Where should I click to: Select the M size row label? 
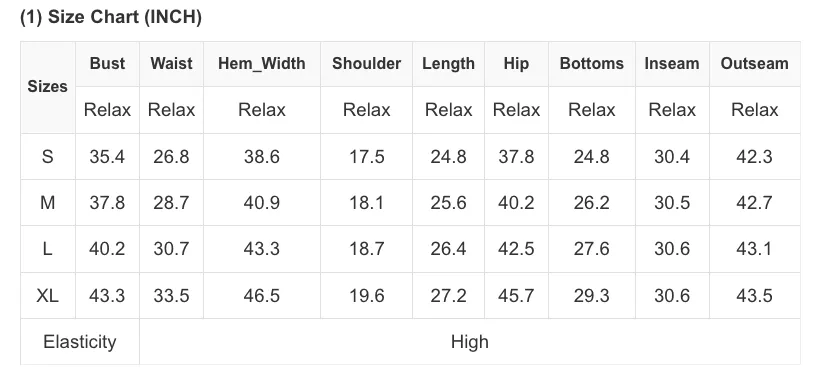[47, 203]
